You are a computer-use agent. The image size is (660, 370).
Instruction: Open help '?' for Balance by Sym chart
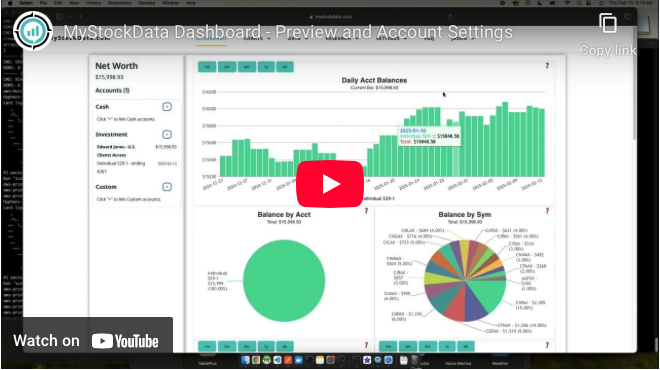[x=547, y=211]
